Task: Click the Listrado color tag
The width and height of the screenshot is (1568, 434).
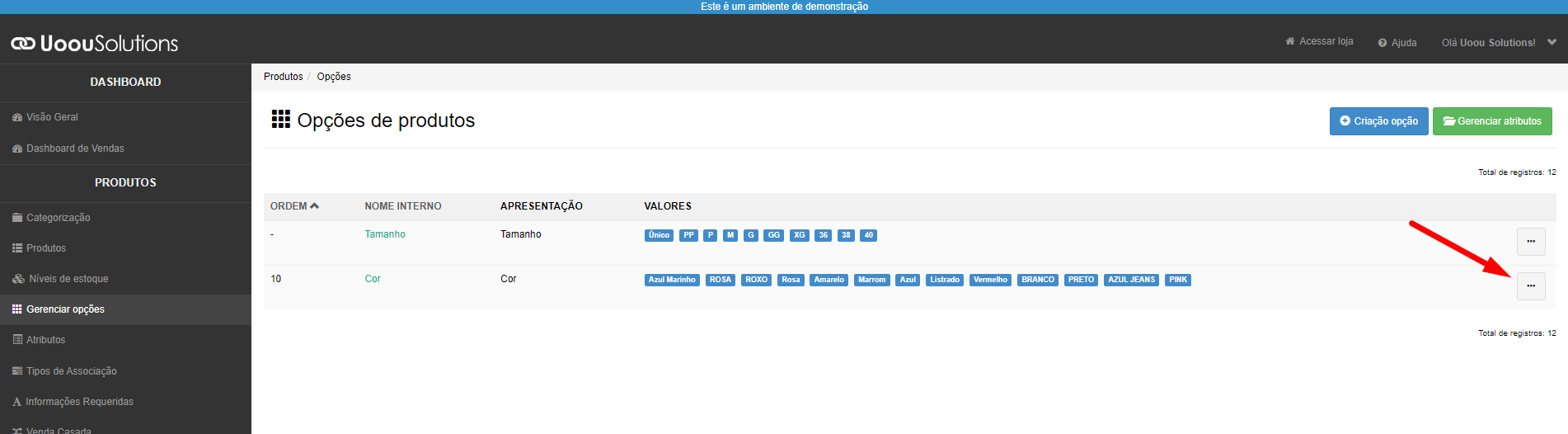Action: click(x=945, y=280)
